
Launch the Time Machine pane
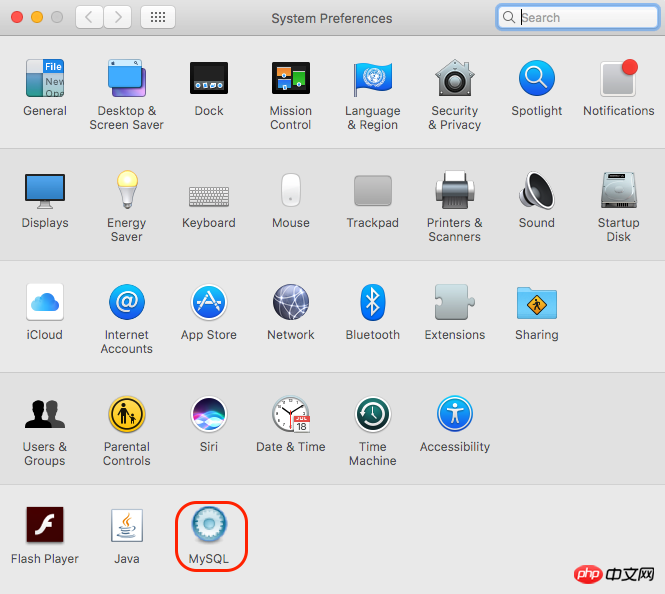coord(373,414)
